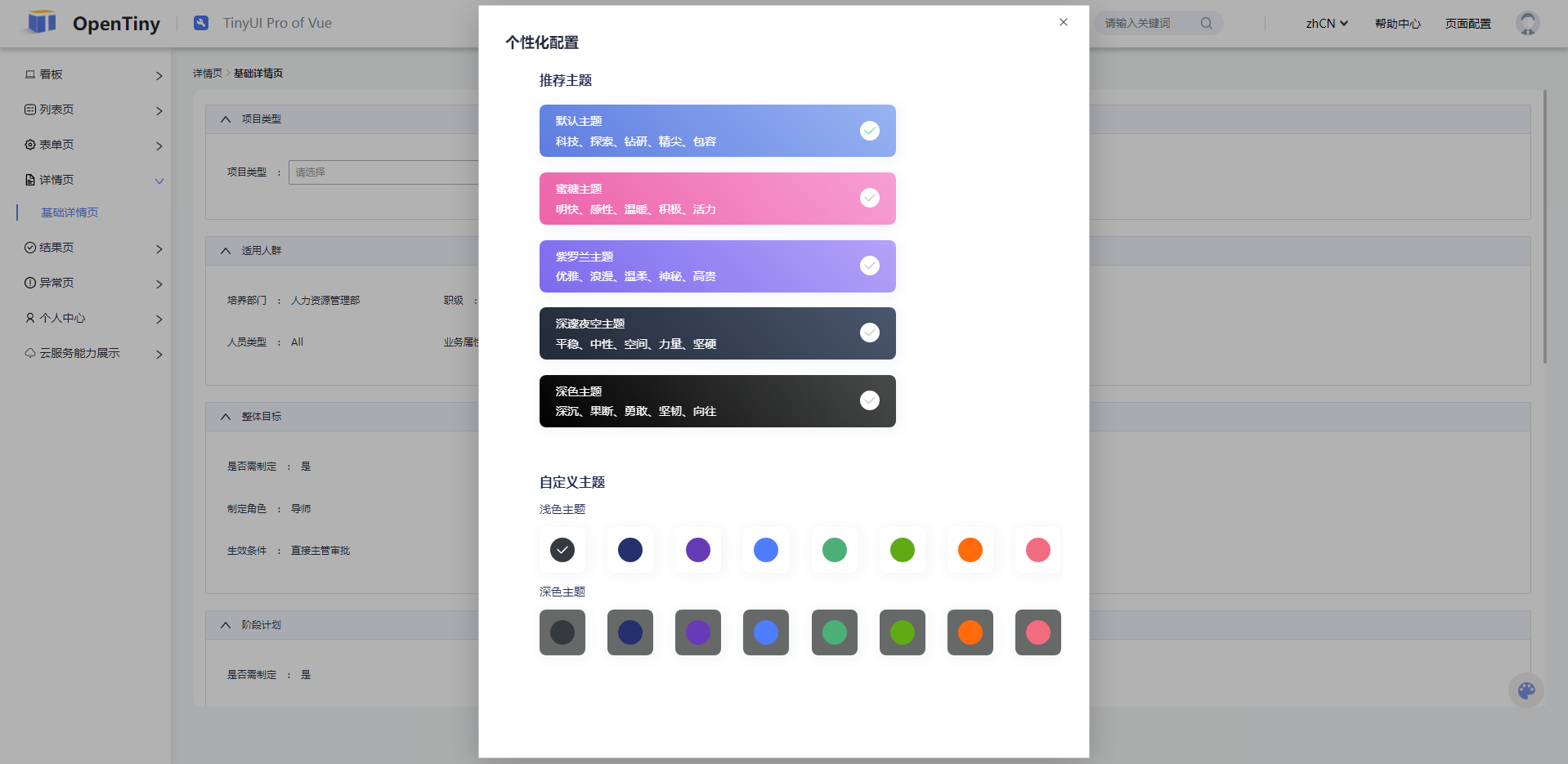Viewport: 1568px width, 764px height.
Task: Collapse the 阶段计划 section
Action: [226, 625]
